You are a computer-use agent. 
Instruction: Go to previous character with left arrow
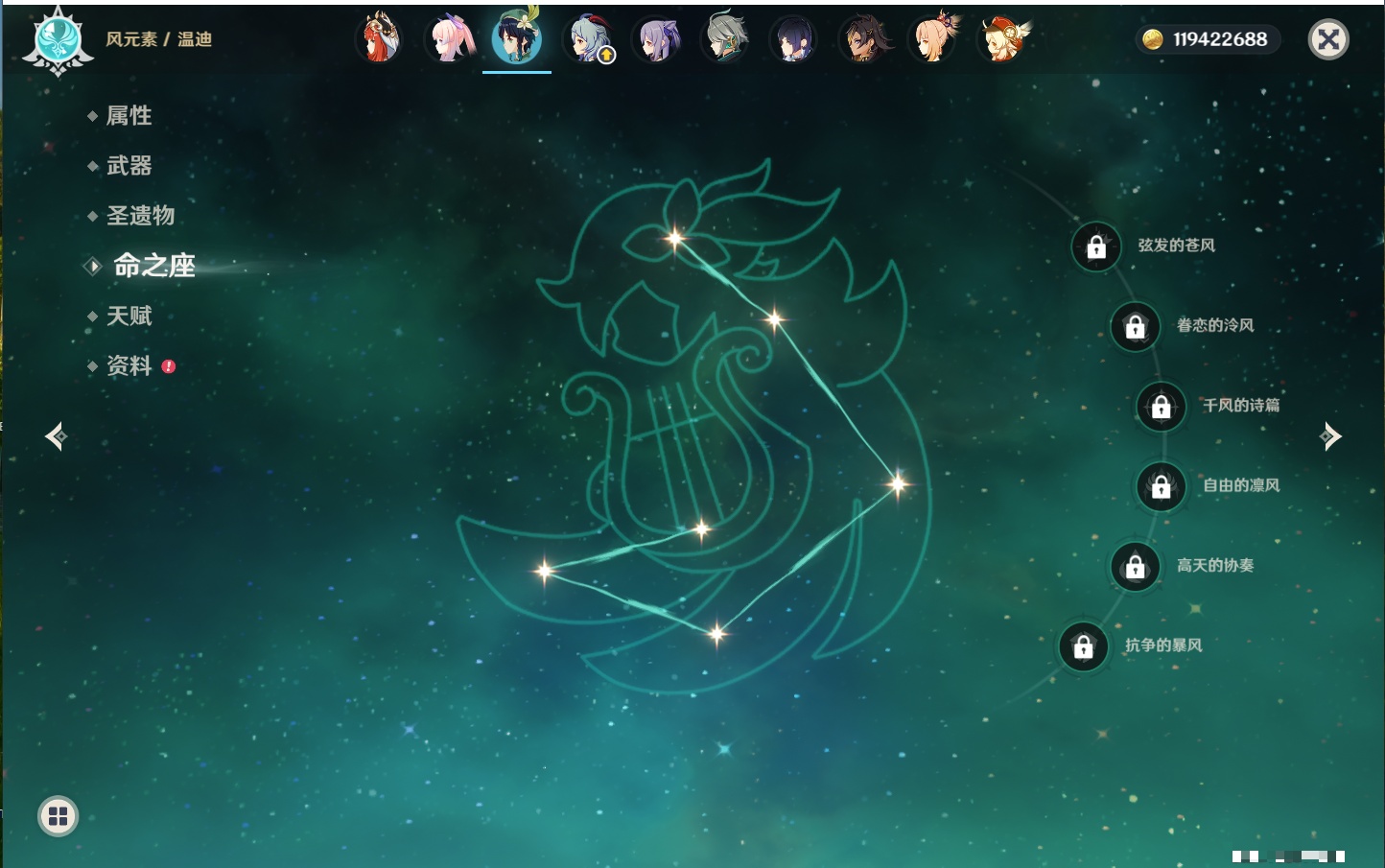(x=57, y=436)
